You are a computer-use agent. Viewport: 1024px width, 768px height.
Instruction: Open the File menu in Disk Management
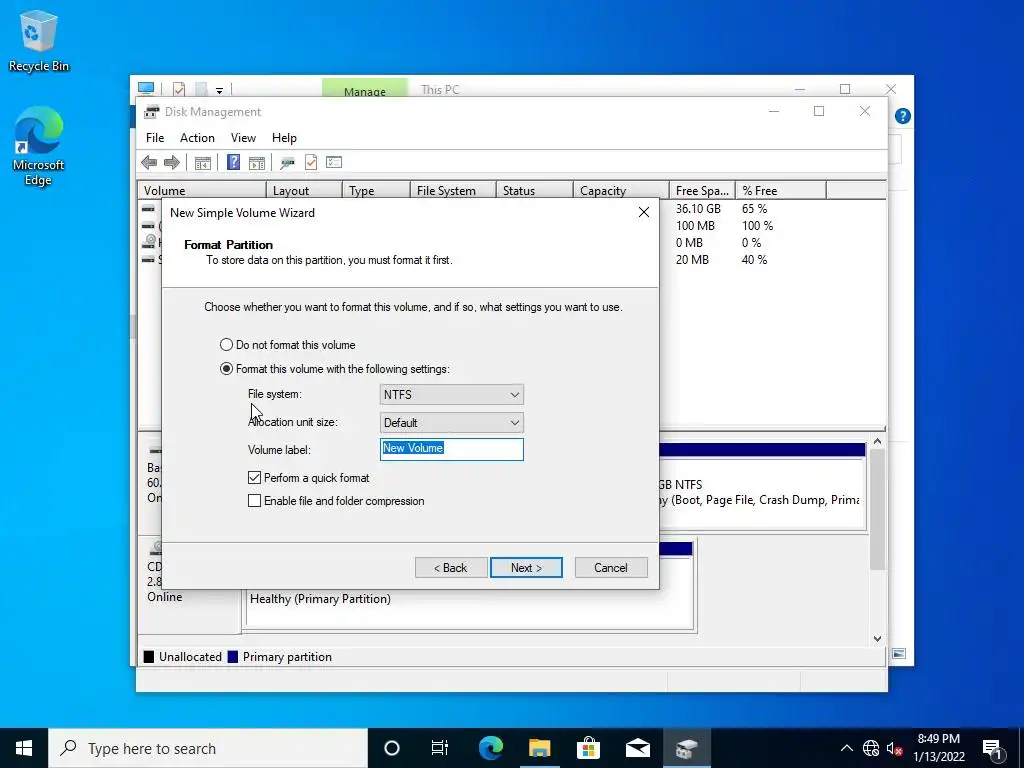[155, 138]
